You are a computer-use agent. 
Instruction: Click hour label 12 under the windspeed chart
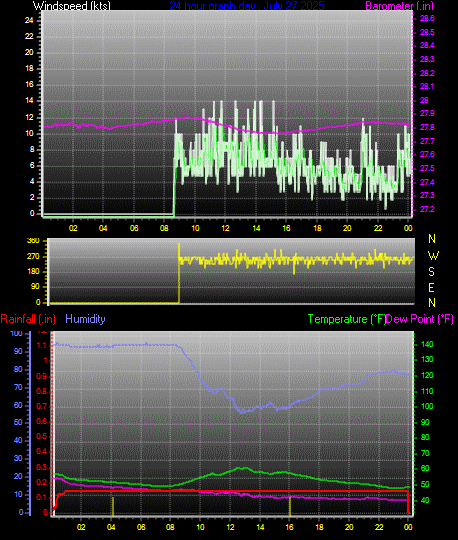click(225, 228)
